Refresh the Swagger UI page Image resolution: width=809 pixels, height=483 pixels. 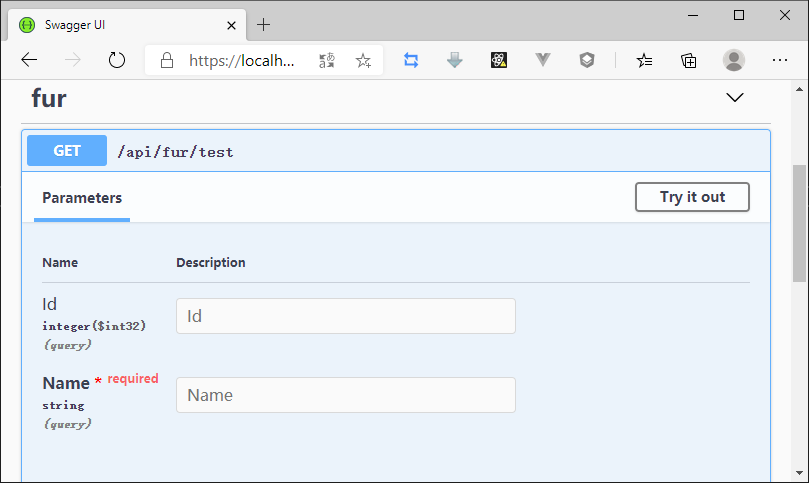tap(117, 60)
